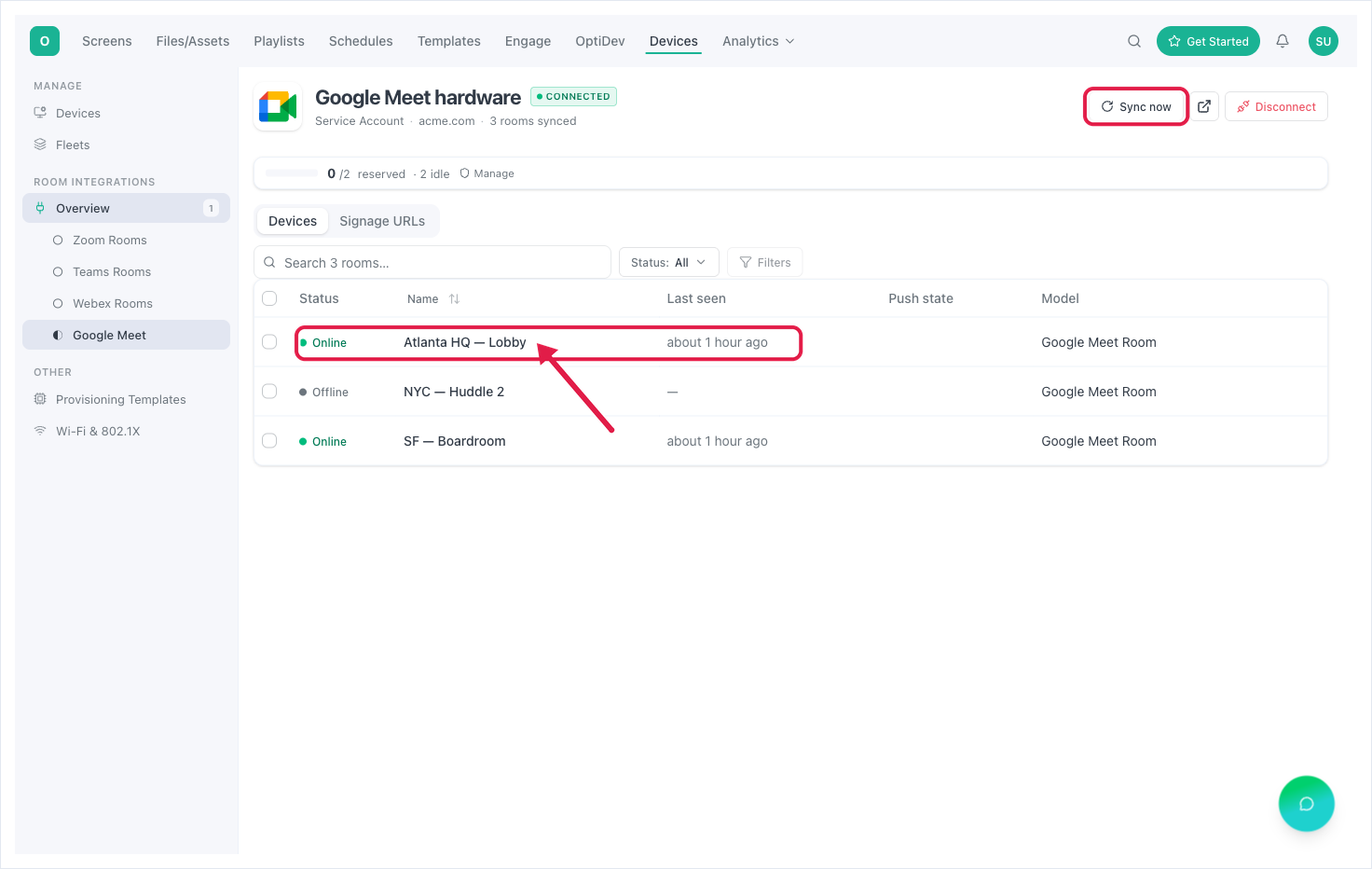Check the NYC — Huddle 2 row checkbox
This screenshot has height=869, width=1372.
coord(269,392)
